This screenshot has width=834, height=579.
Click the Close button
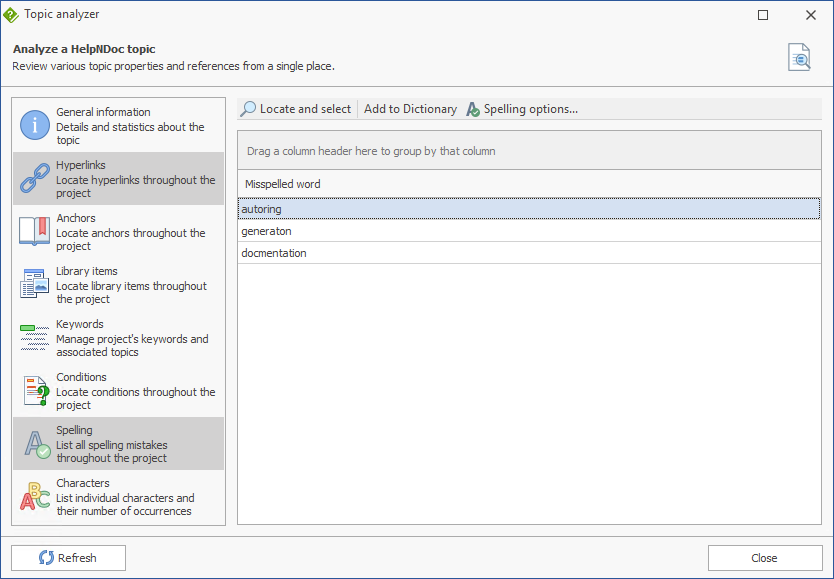click(765, 558)
